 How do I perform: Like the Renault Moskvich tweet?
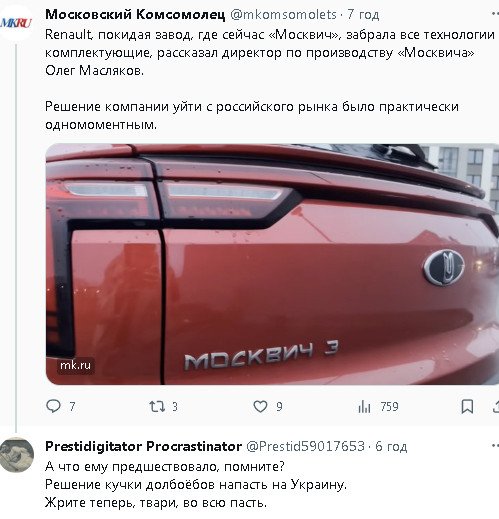(x=260, y=406)
